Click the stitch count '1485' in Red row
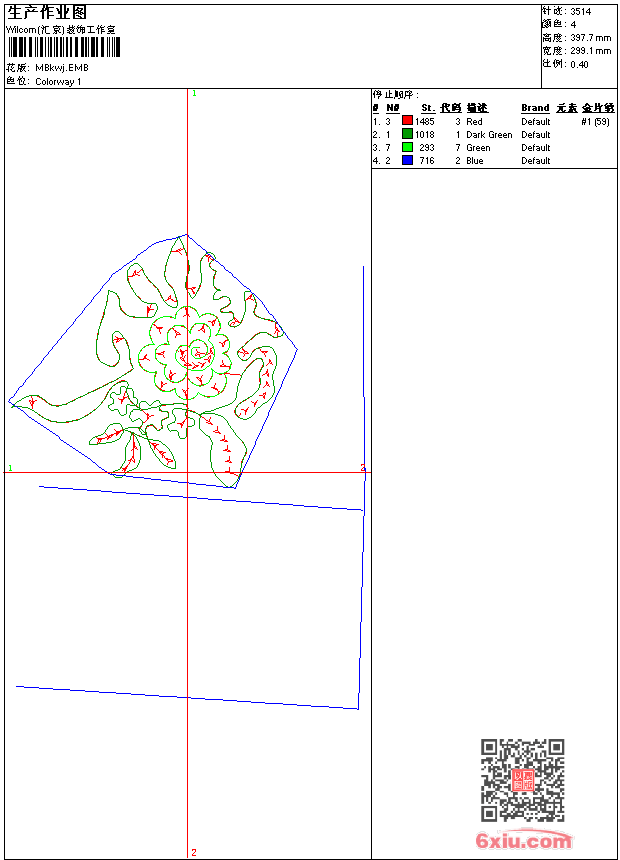This screenshot has height=860, width=620. [x=425, y=121]
